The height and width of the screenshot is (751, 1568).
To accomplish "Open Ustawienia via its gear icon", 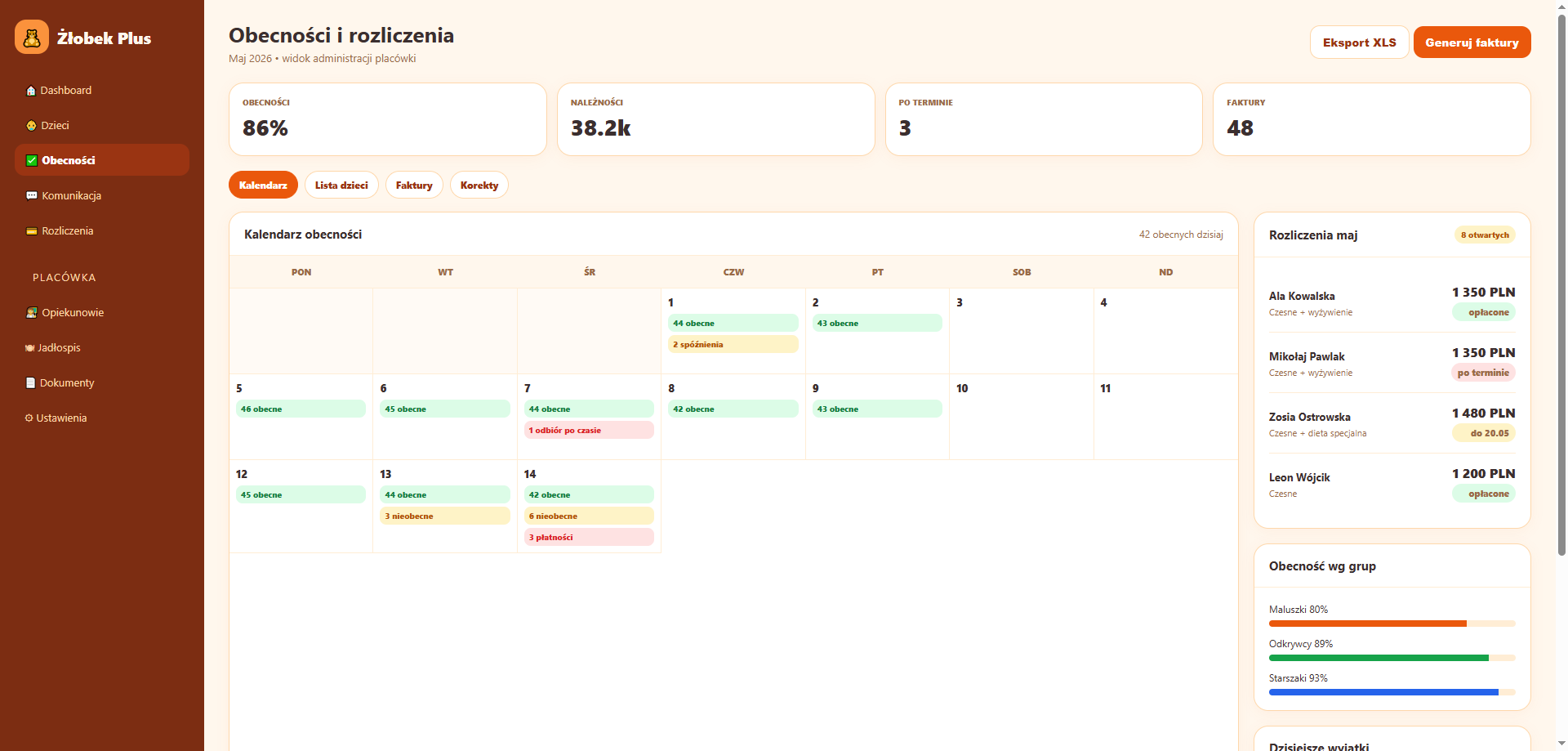I will coord(29,418).
